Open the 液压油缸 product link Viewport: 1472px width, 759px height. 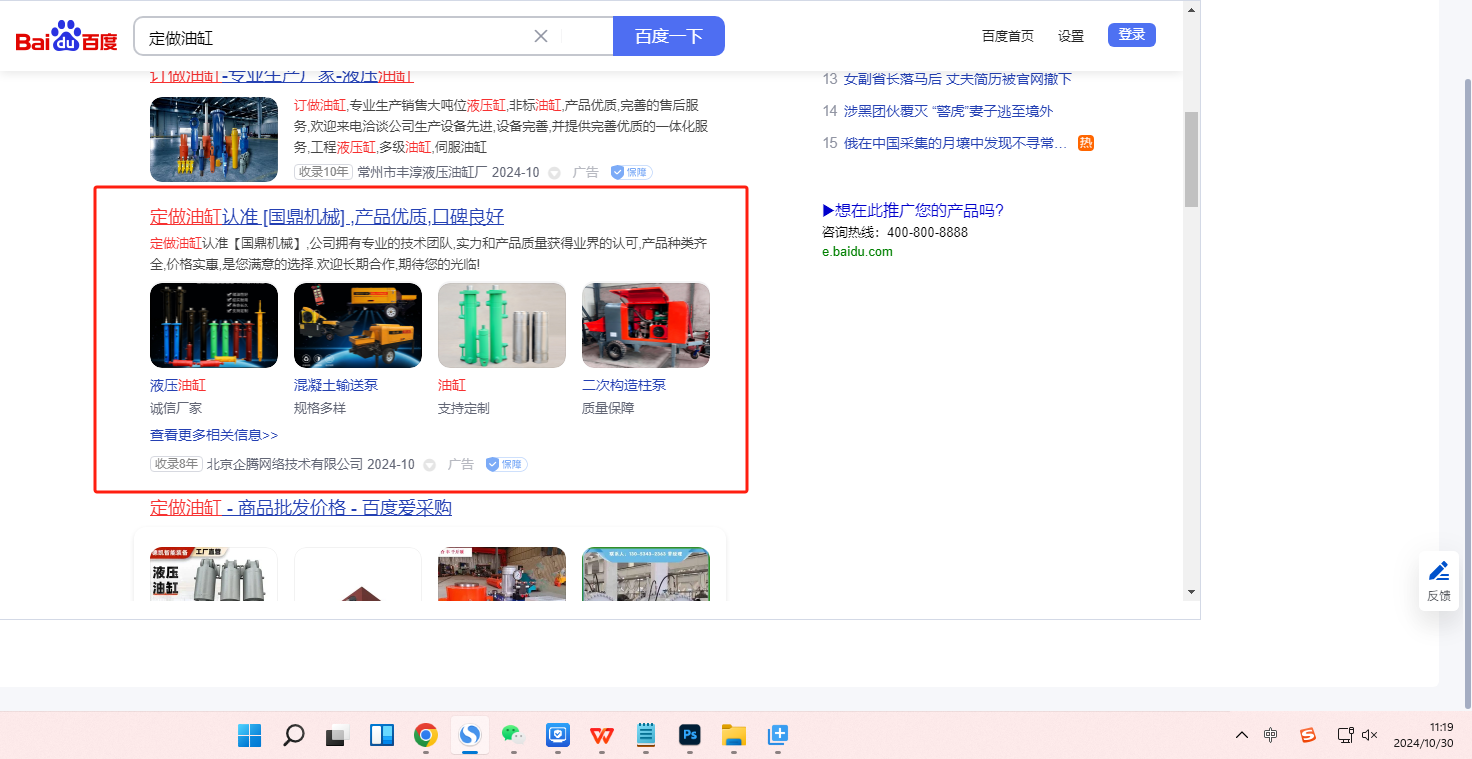click(178, 385)
